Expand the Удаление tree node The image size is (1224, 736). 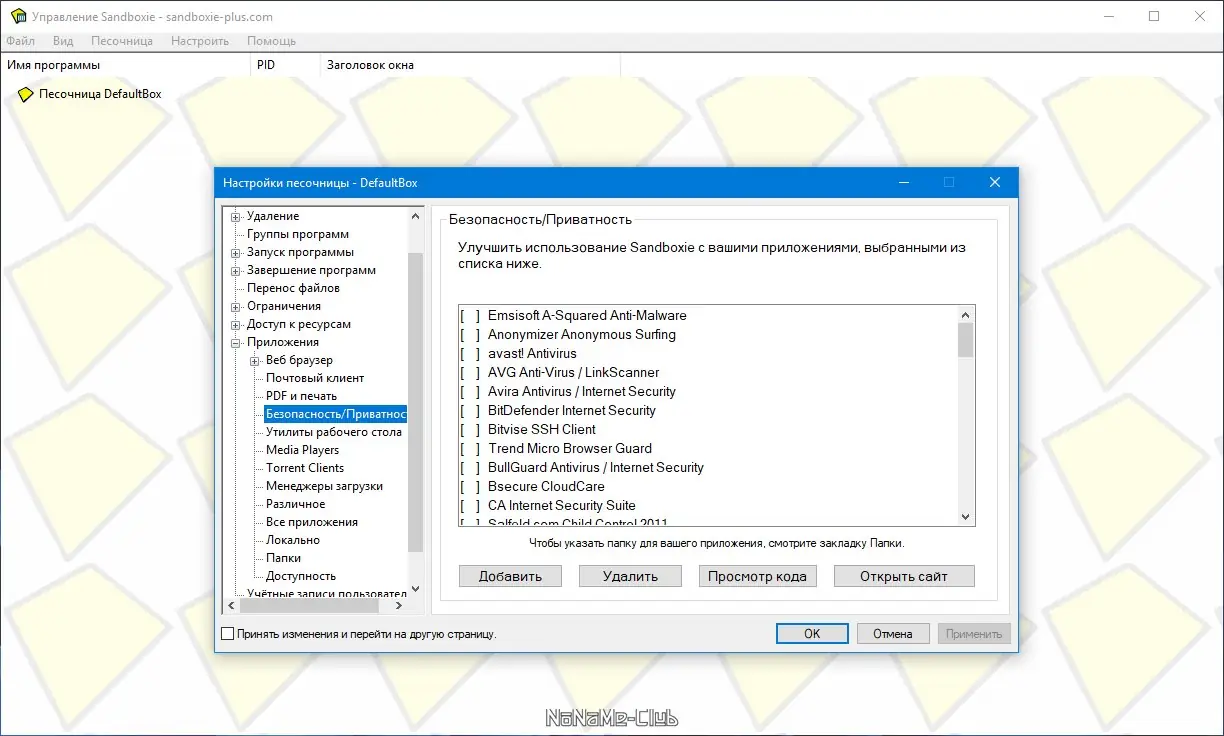pyautogui.click(x=236, y=217)
